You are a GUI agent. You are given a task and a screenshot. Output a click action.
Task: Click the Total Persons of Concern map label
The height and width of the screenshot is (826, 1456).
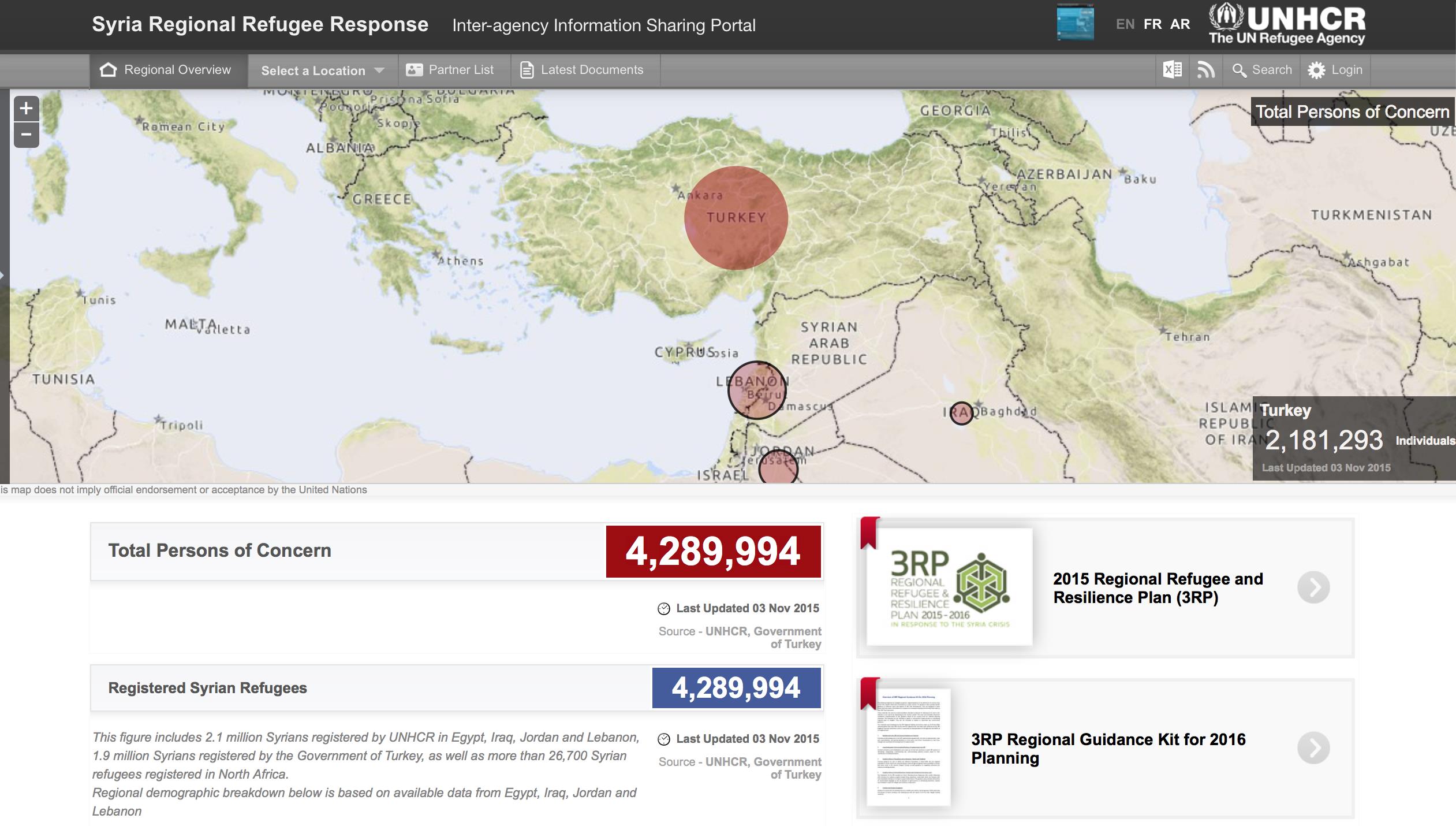pyautogui.click(x=1353, y=111)
